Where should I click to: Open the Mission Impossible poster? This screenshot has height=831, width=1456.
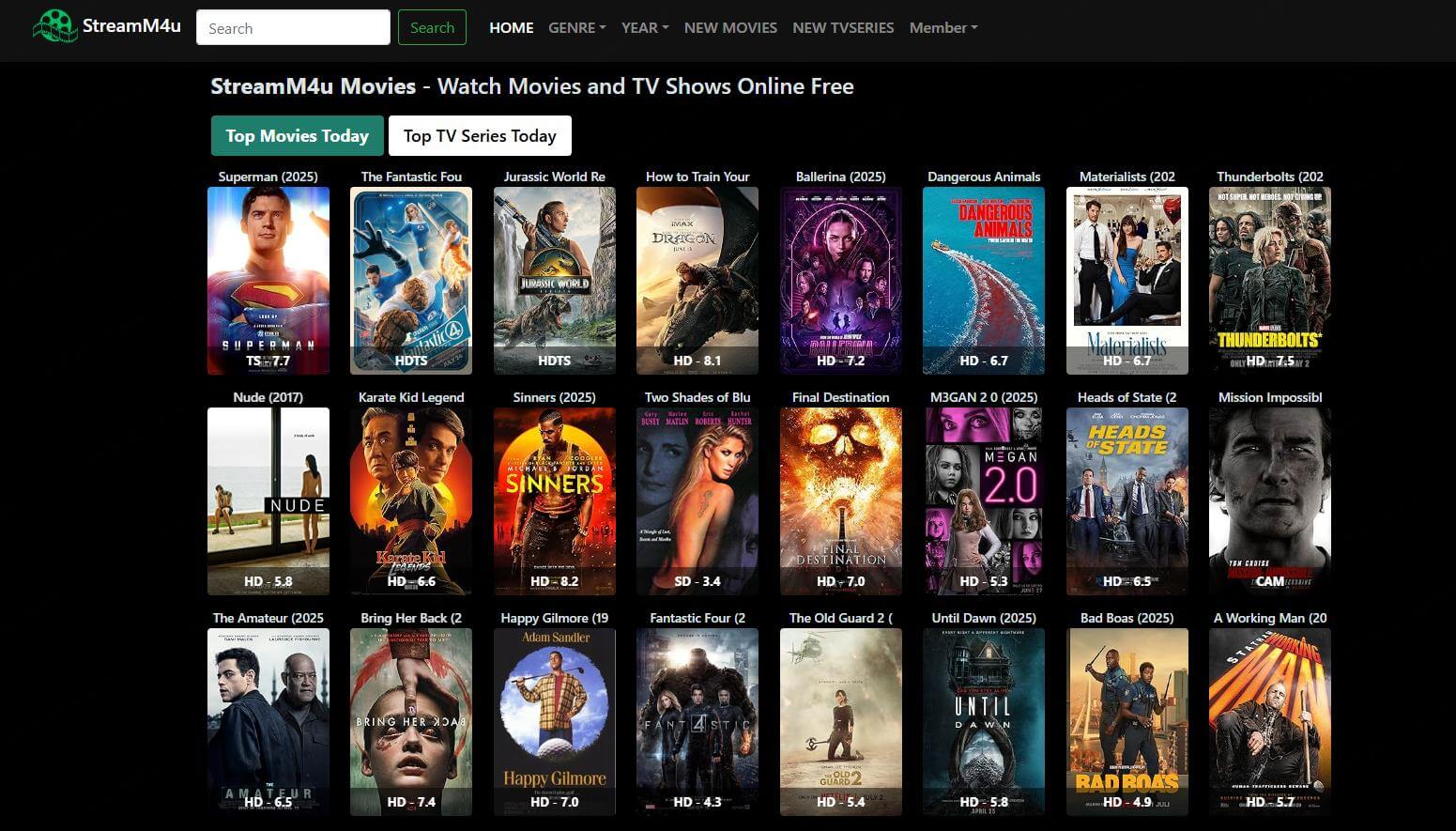pos(1270,500)
